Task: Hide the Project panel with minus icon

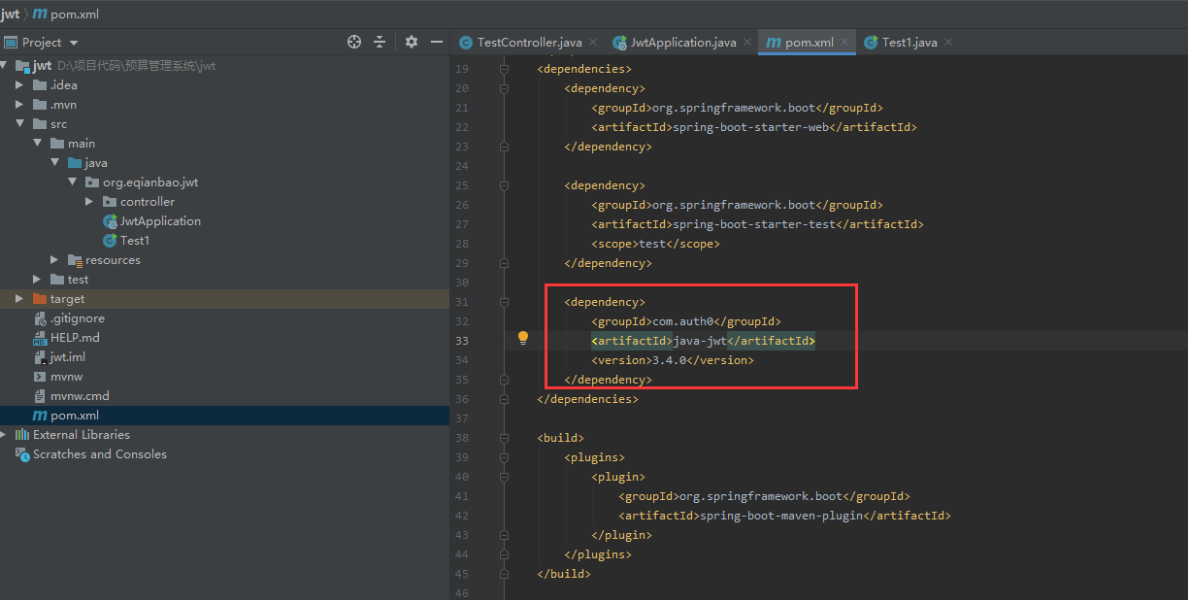Action: (436, 42)
